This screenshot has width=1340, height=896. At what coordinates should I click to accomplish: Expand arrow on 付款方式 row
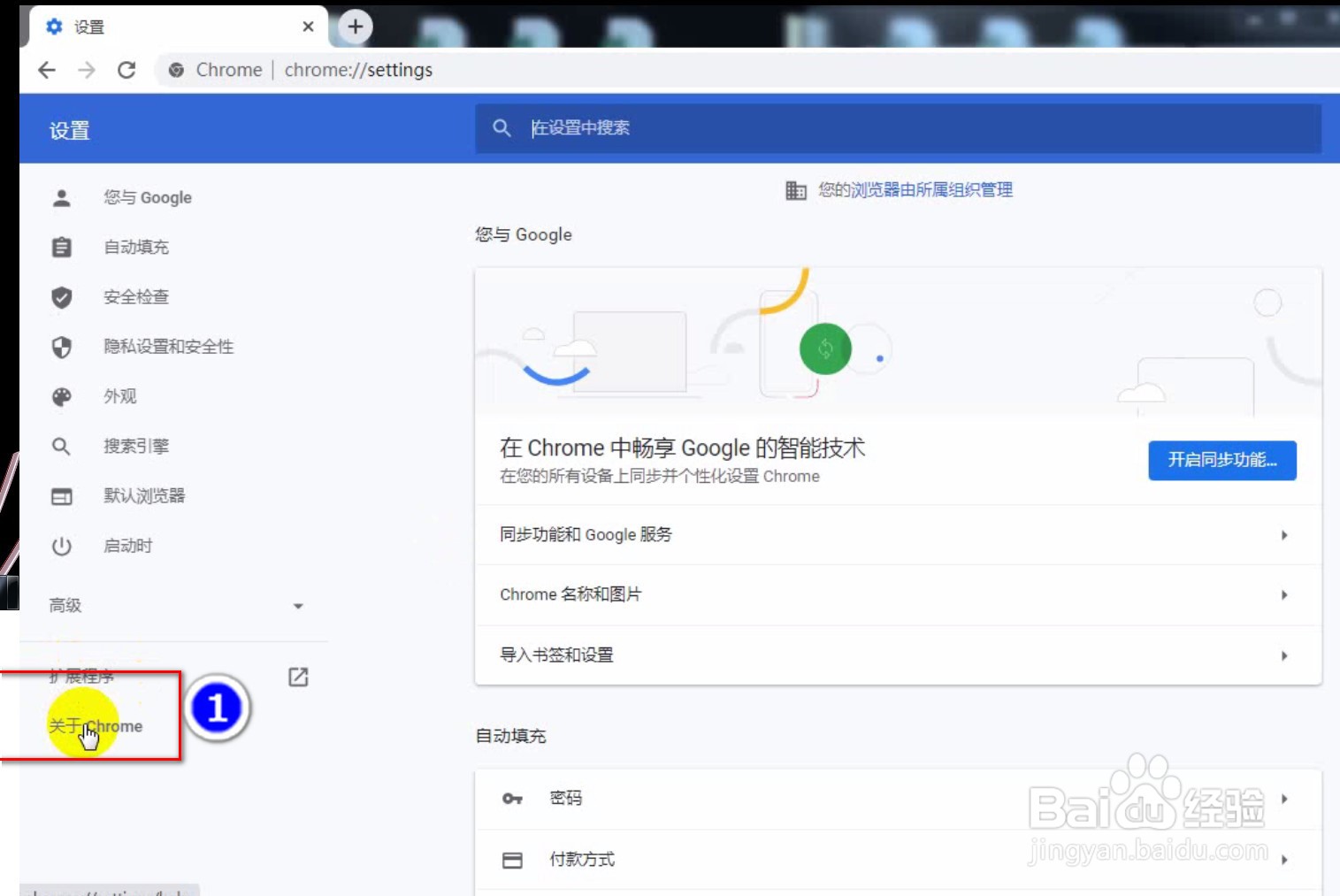pos(1284,860)
